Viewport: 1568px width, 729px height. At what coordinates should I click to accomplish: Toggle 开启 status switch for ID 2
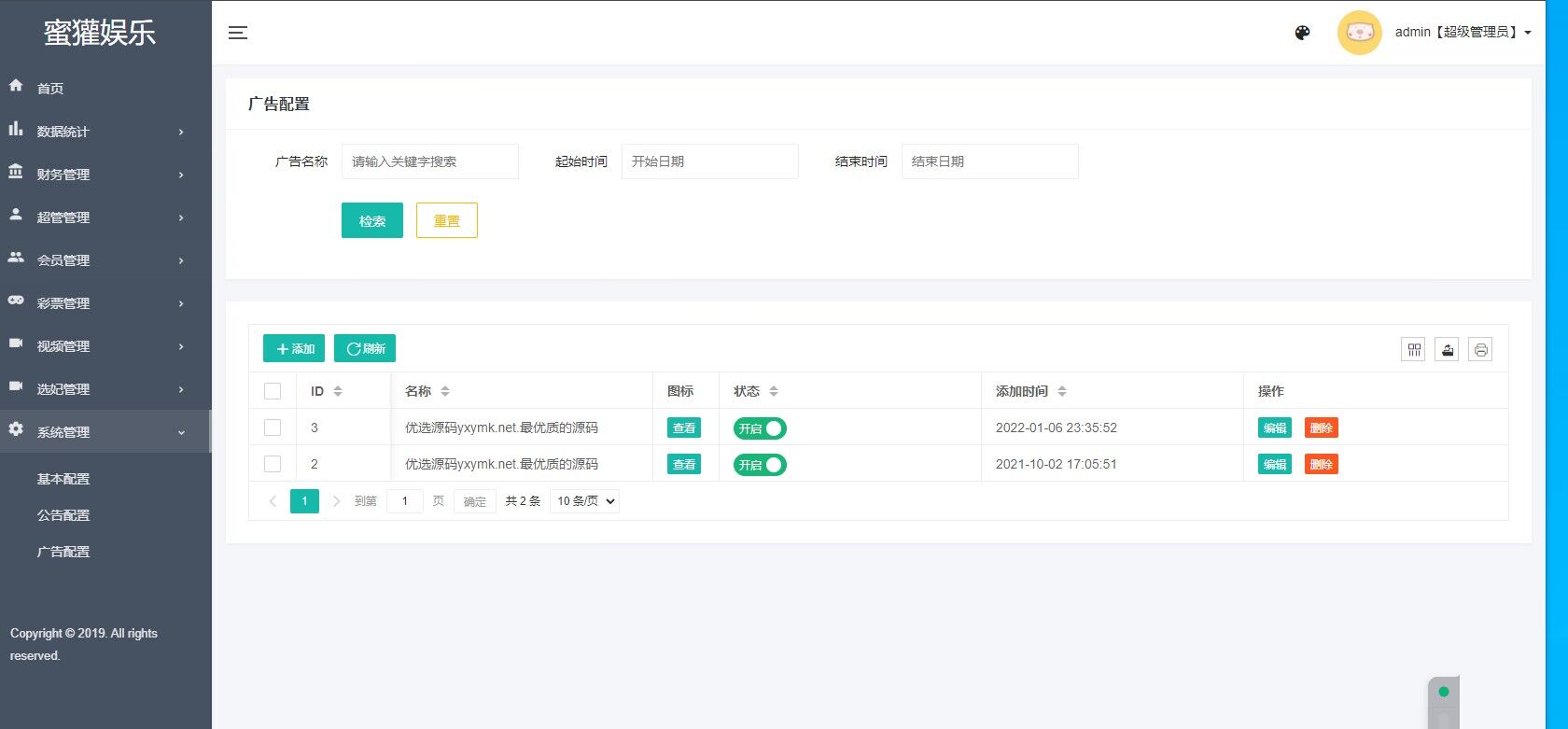tap(760, 465)
